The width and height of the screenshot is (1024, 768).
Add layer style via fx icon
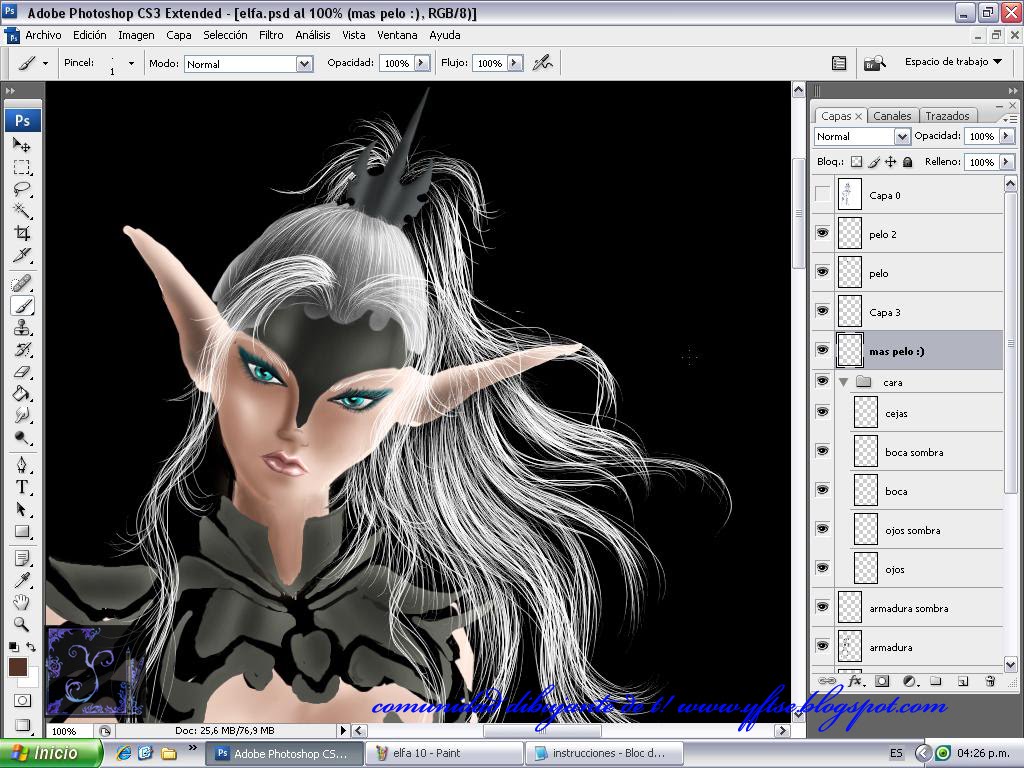(856, 681)
